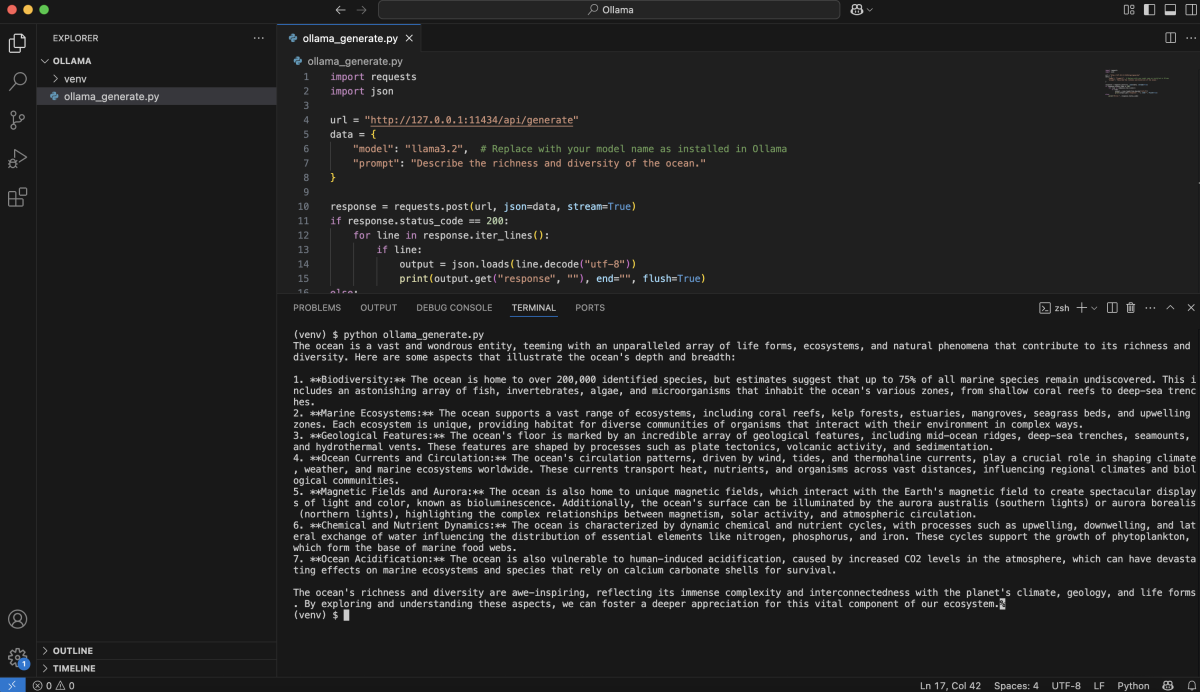
Task: Open Explorer Views and More Actions
Action: point(259,38)
